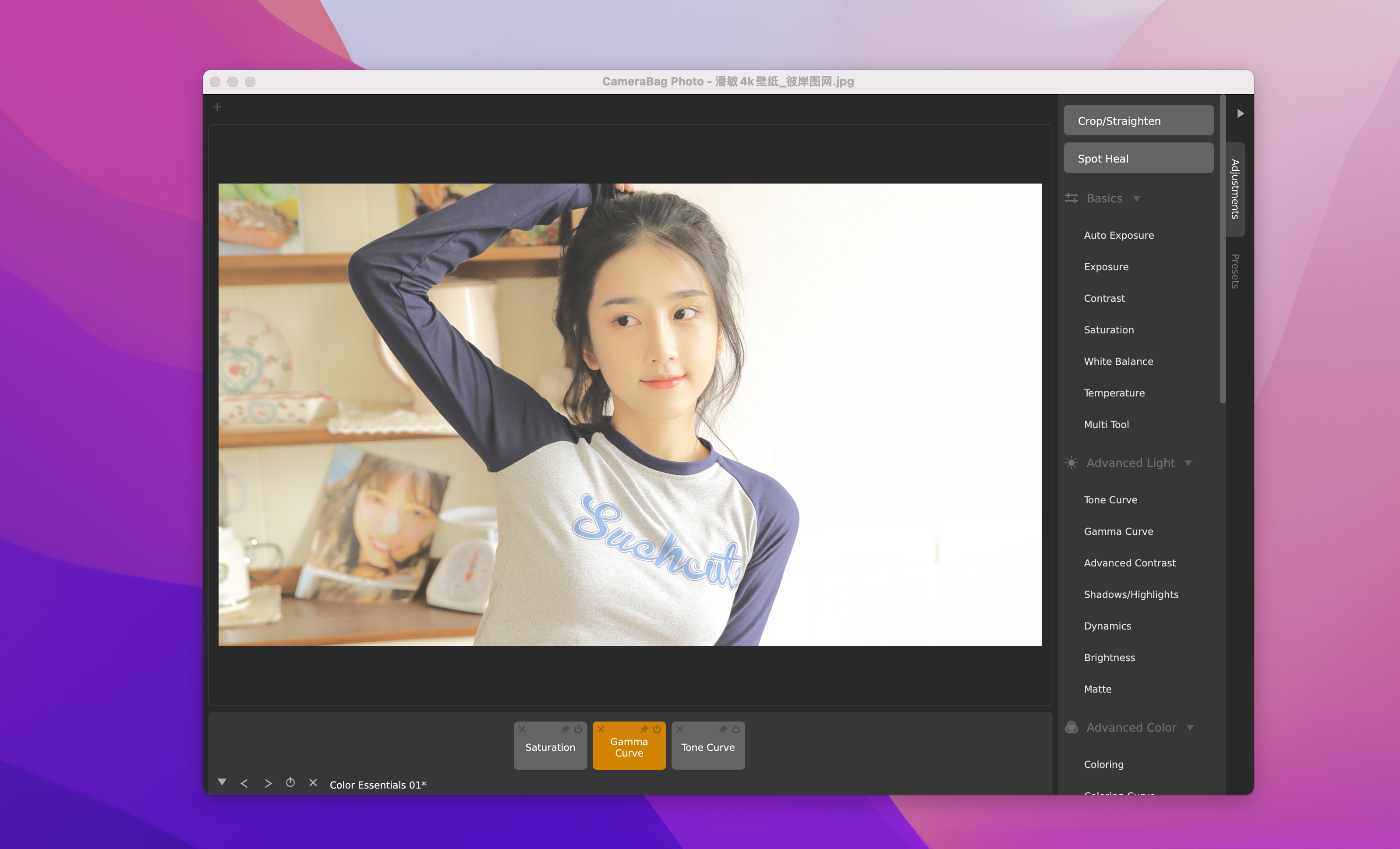The image size is (1400, 849).
Task: Go to previous preset with left arrow
Action: 244,784
